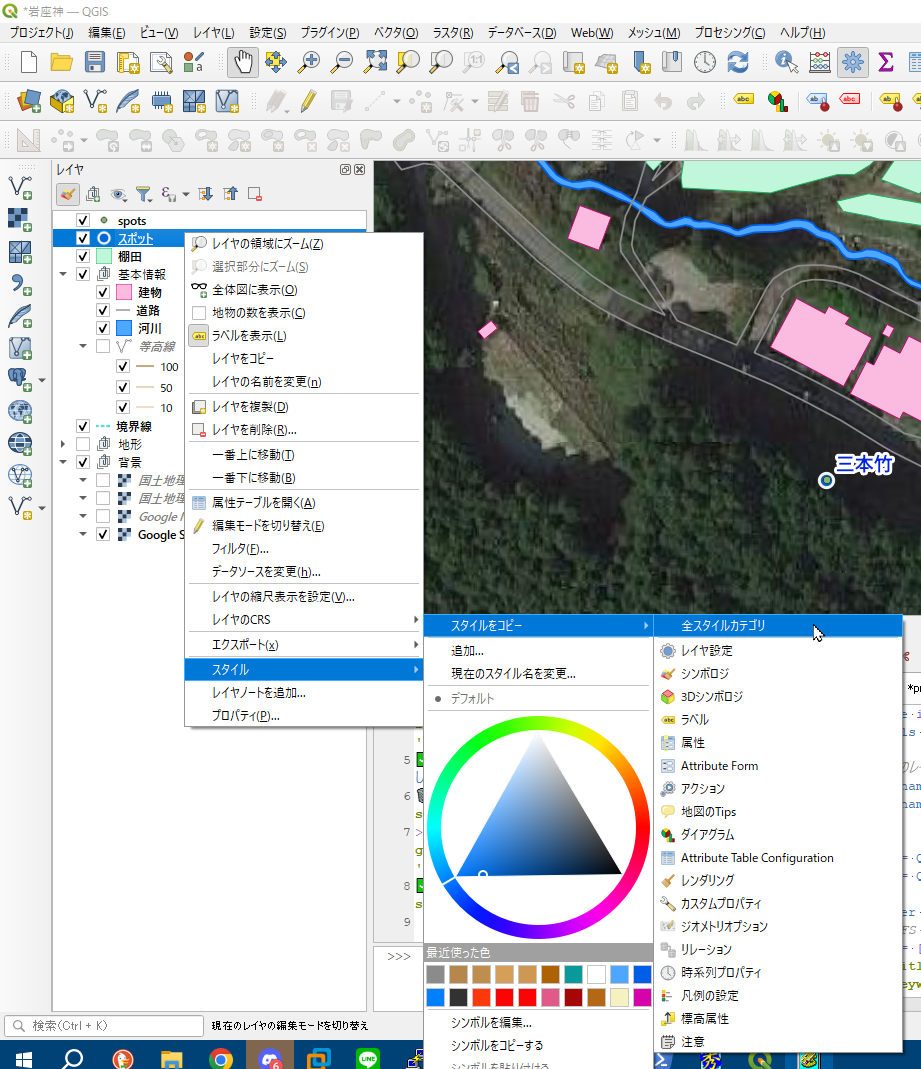
Task: Open the レイヤのCRS submenu
Action: point(304,620)
